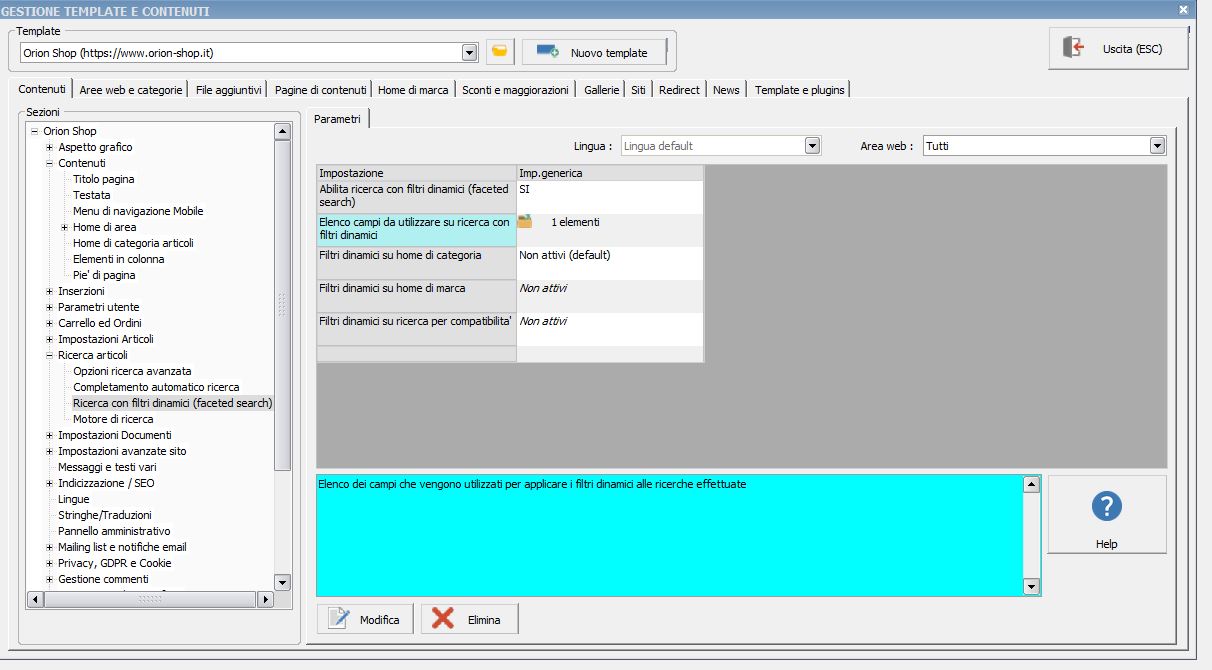Screen dimensions: 1212x670
Task: Switch to Home di marca tab
Action: (x=413, y=90)
